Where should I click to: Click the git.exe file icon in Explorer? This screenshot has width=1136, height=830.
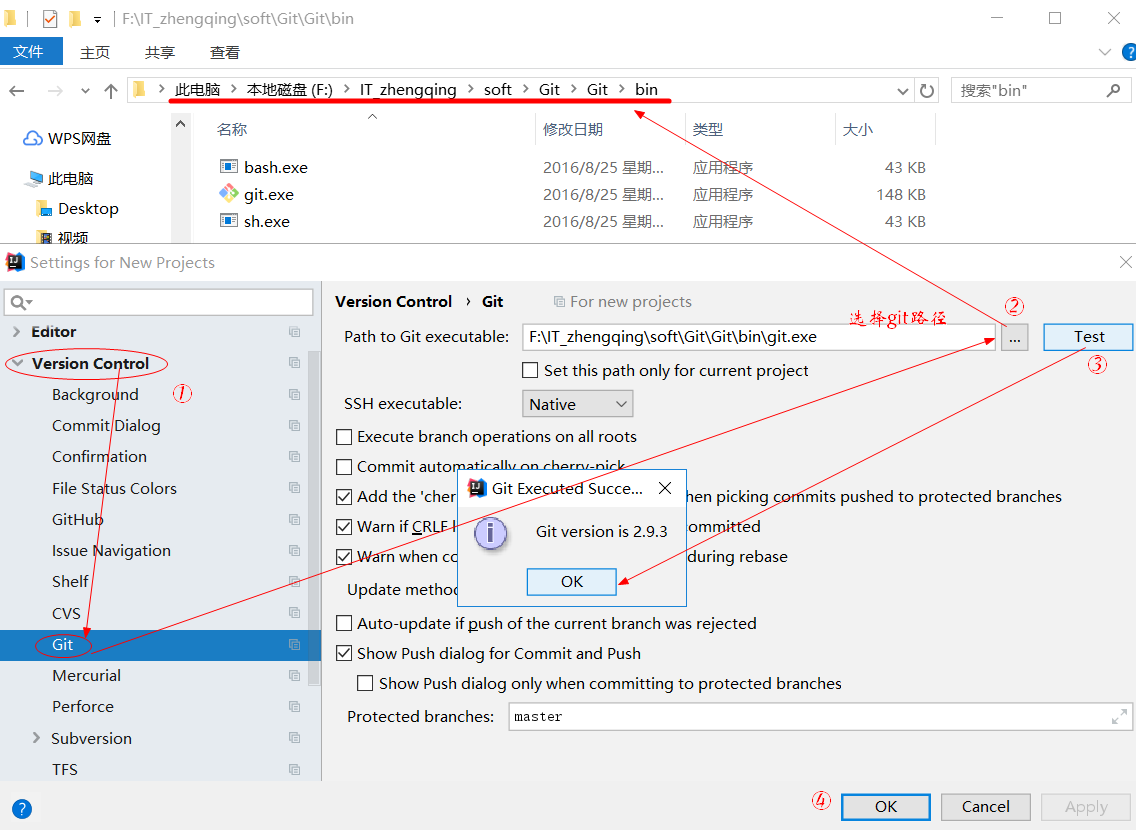(229, 193)
